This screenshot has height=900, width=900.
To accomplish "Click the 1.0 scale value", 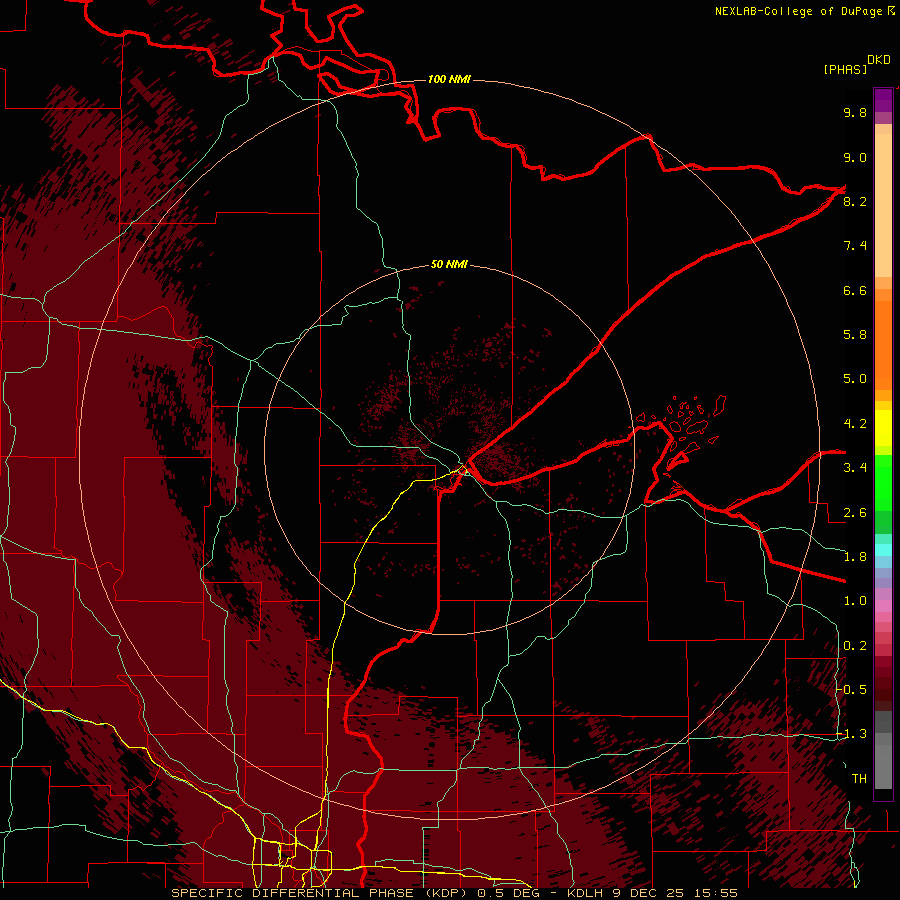I will tap(855, 601).
